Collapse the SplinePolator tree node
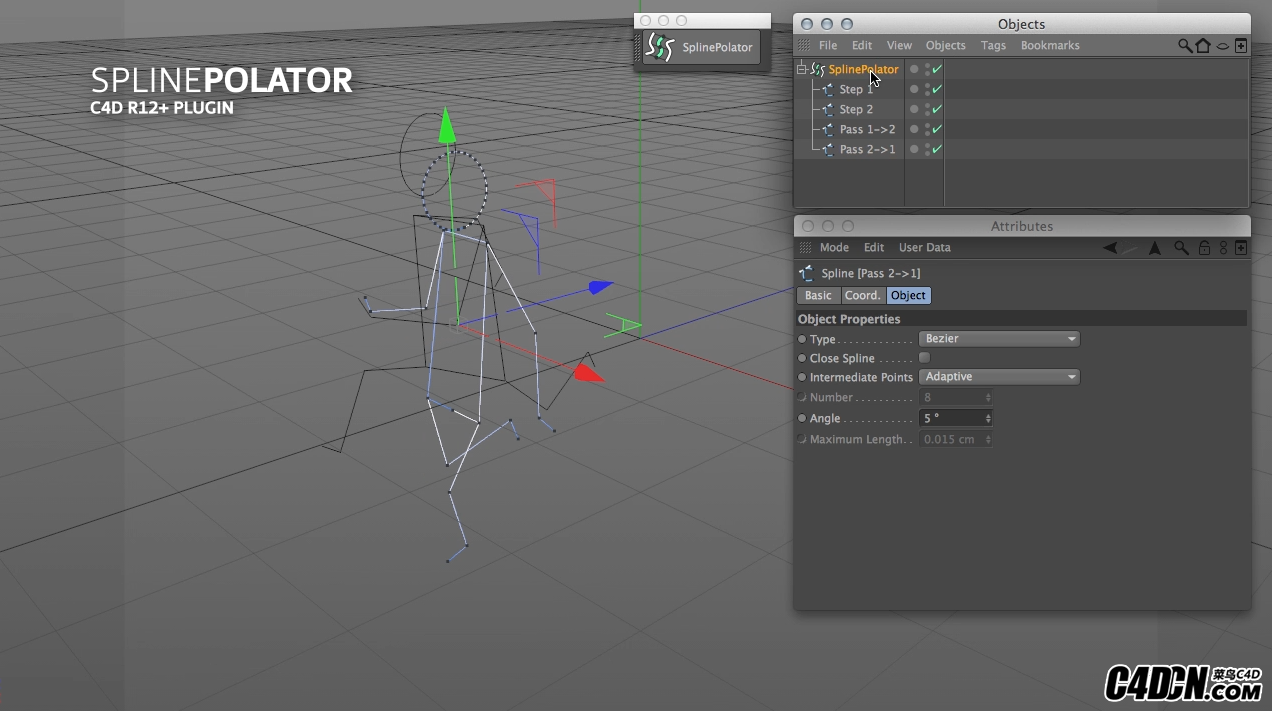Viewport: 1272px width, 711px height. (x=802, y=69)
